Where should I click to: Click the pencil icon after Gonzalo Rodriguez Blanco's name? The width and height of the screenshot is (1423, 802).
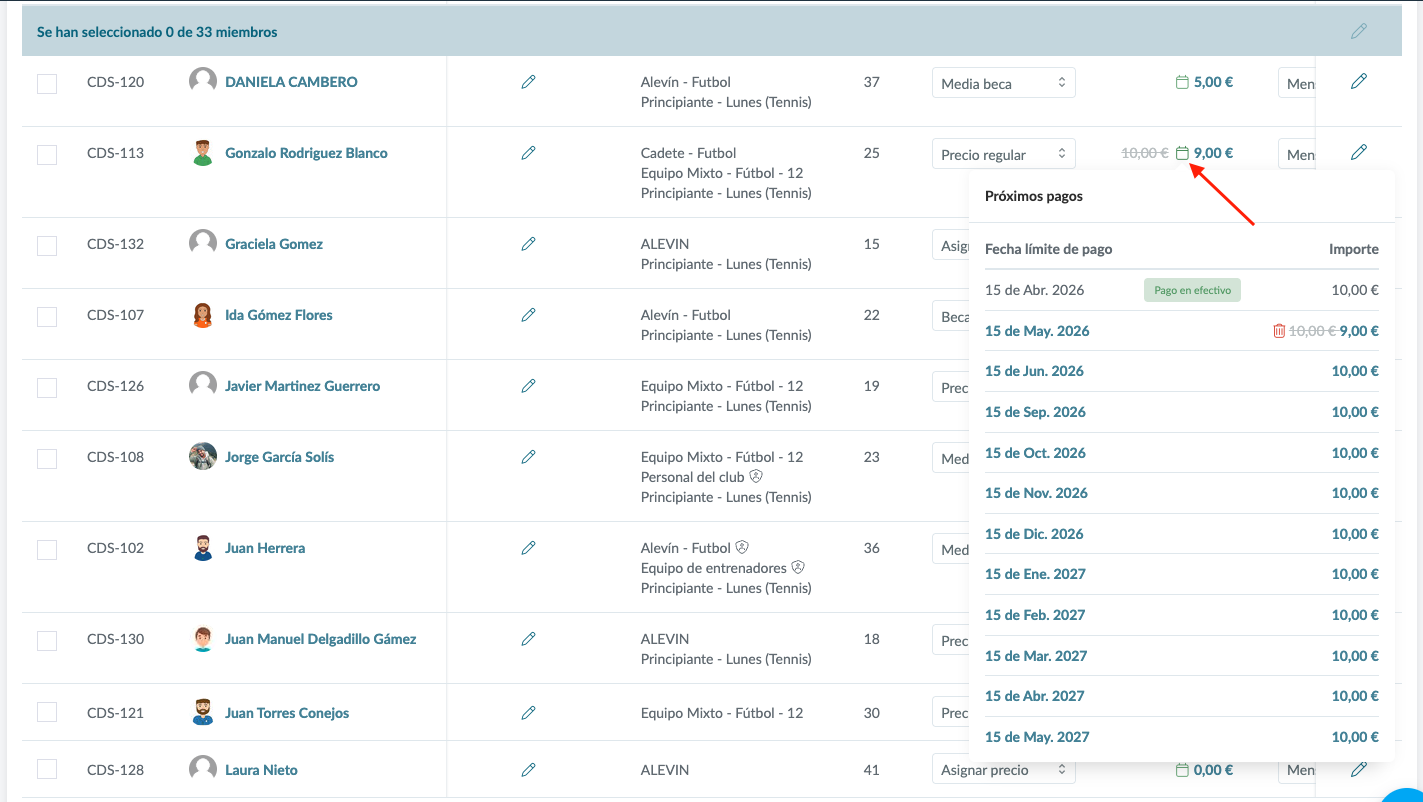pos(529,153)
